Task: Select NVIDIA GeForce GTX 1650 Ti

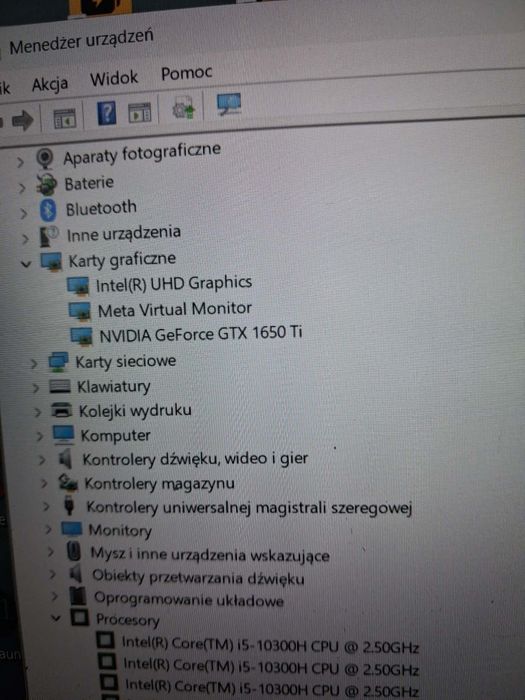Action: point(201,333)
